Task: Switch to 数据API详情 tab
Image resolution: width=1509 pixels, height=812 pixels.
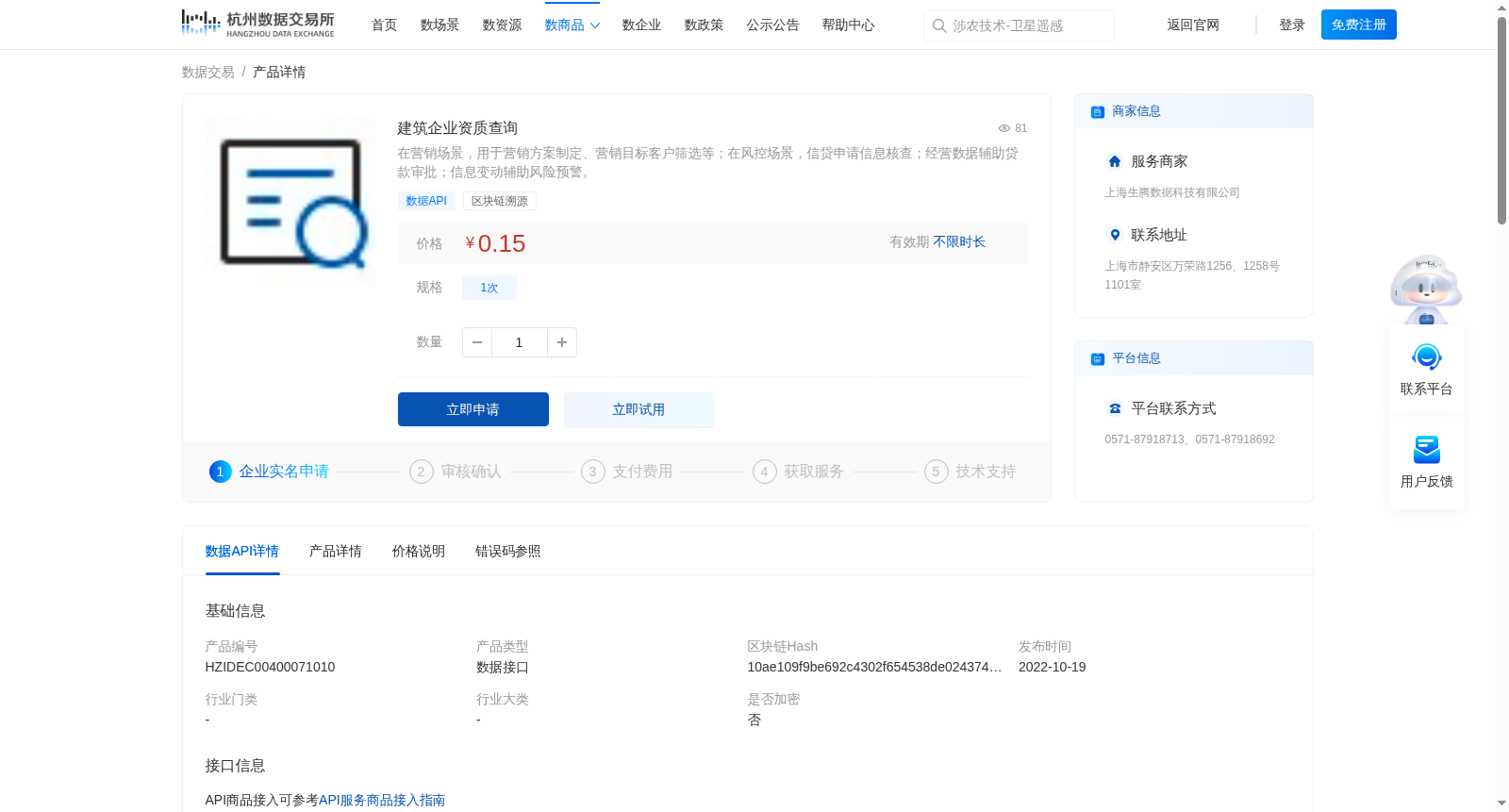Action: (242, 552)
